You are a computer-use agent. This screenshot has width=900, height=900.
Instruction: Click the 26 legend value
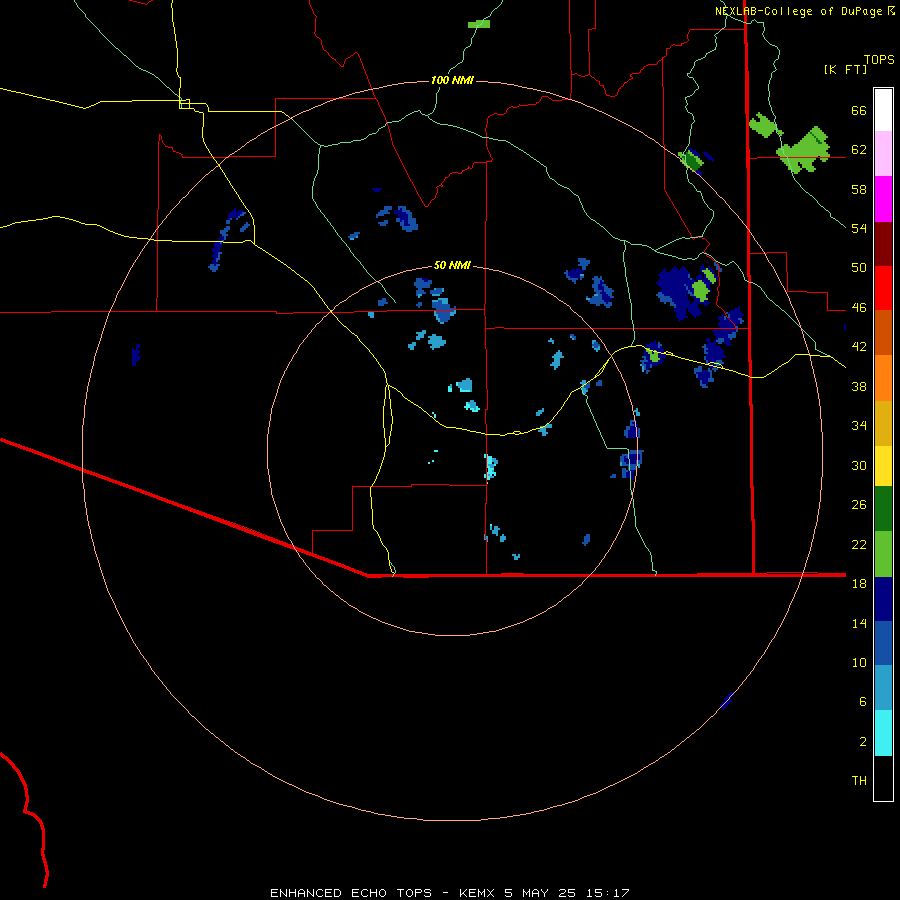click(x=859, y=505)
